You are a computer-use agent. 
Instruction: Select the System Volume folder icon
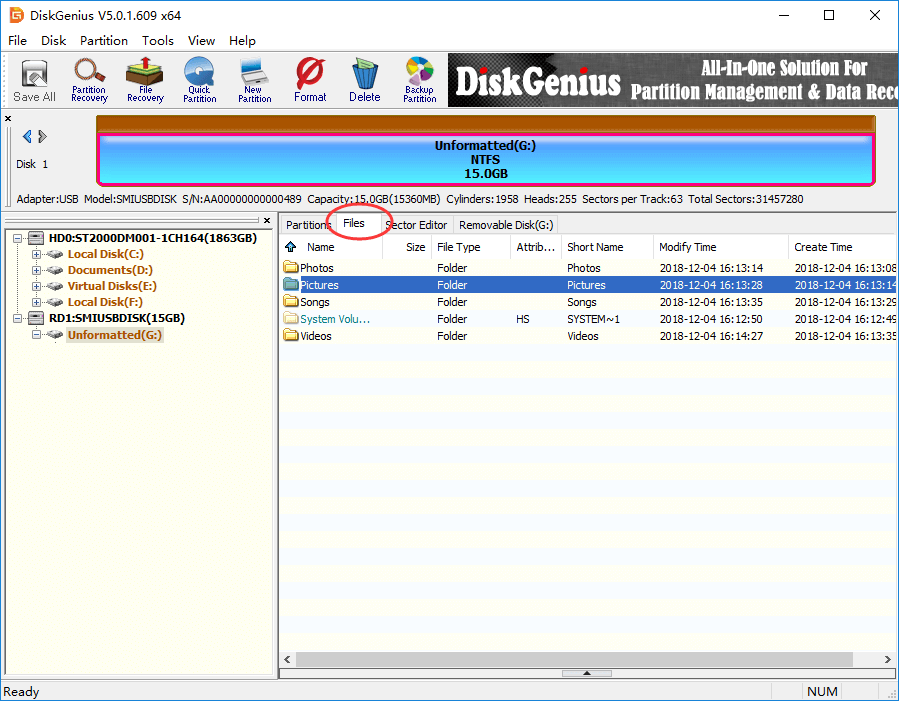coord(291,319)
